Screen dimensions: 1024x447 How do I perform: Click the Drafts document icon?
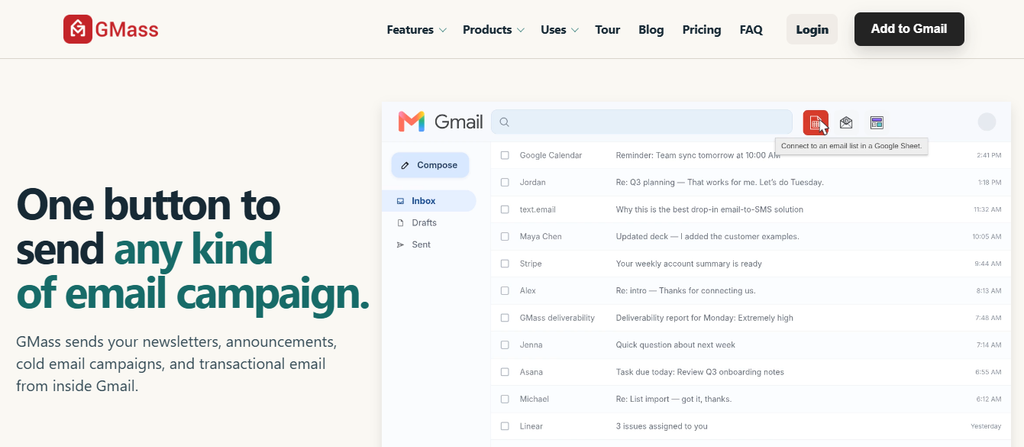(400, 223)
